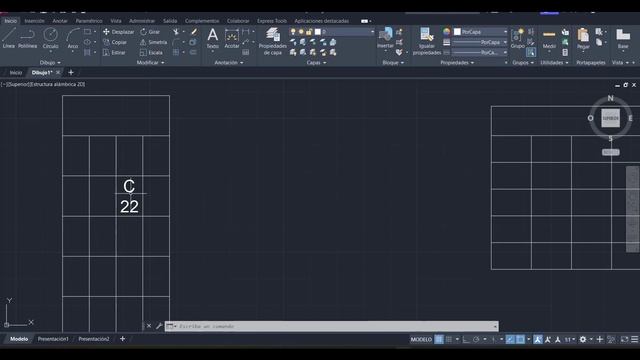Toggle 2D object snap in status bar

pos(520,340)
